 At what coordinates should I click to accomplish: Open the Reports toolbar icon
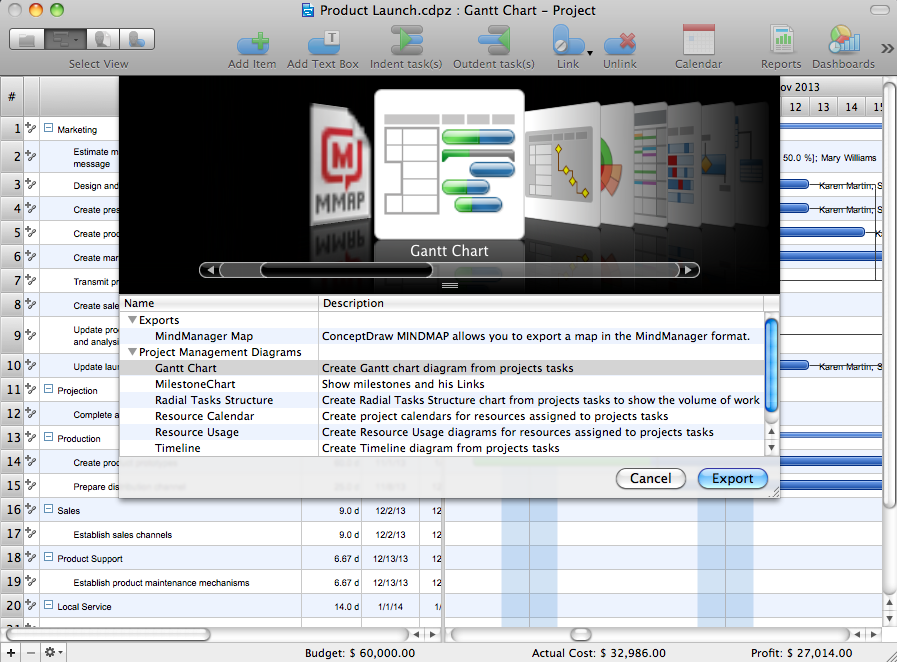(781, 40)
